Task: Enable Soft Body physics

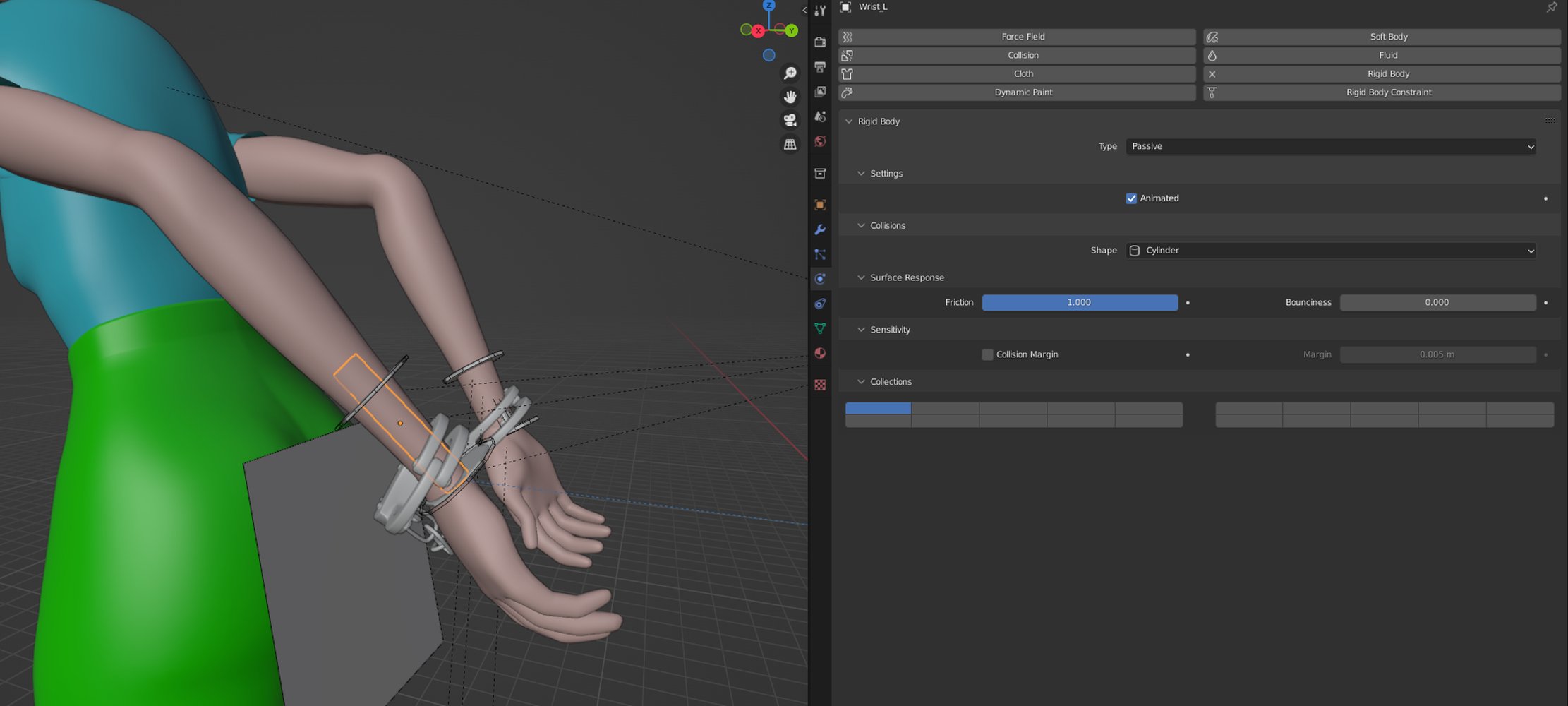Action: click(1382, 37)
